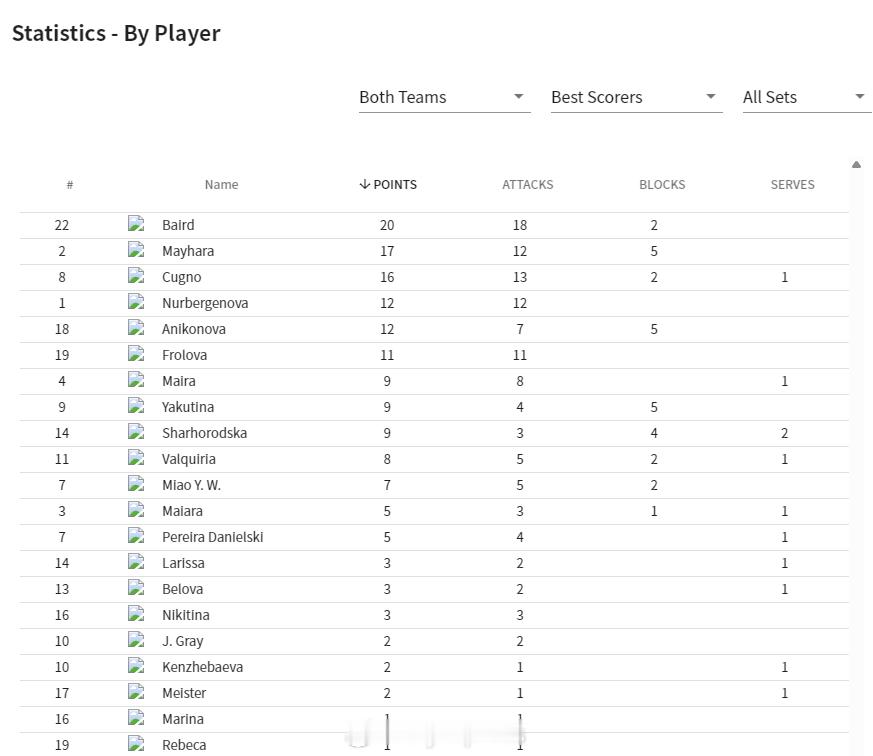Click Pereira Danielski's photo icon
The width and height of the screenshot is (873, 756).
[136, 537]
